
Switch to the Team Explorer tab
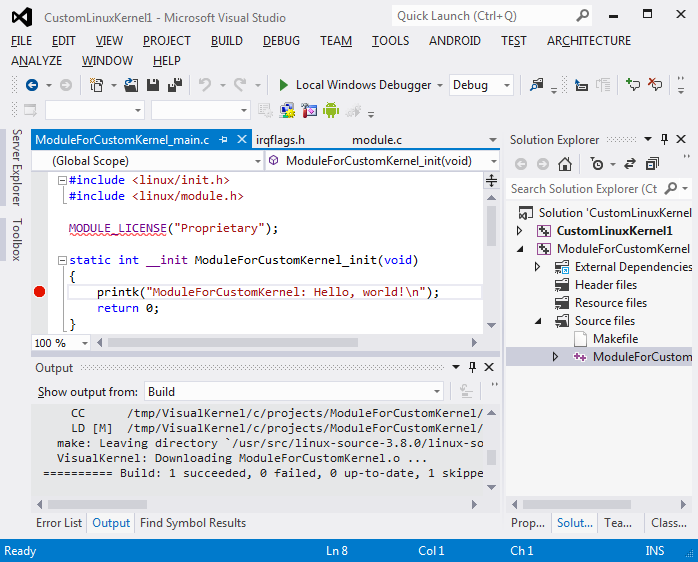618,522
